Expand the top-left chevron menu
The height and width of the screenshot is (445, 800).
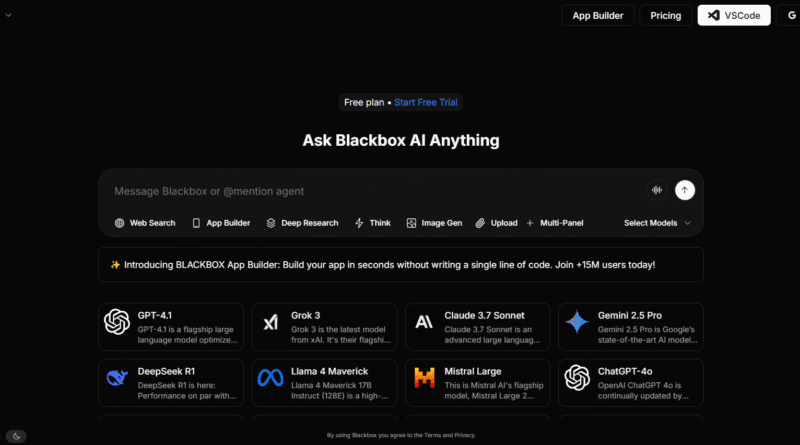(8, 15)
